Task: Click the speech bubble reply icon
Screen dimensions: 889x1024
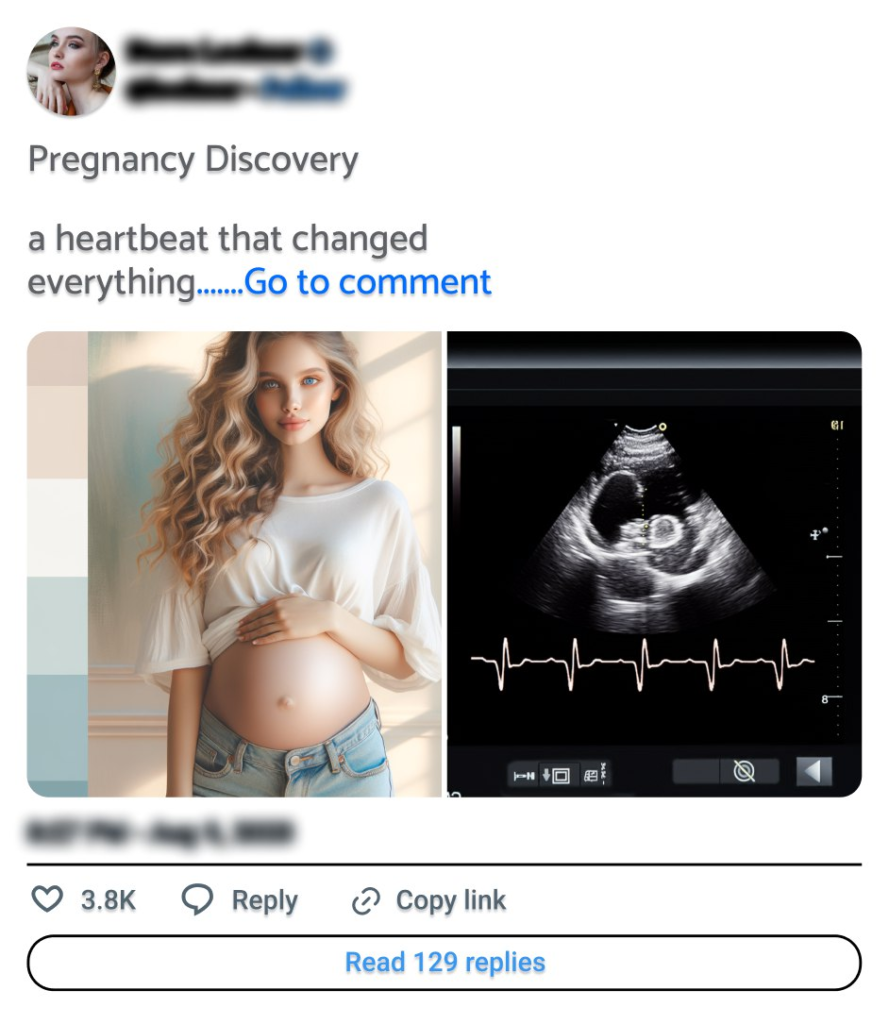Action: click(x=197, y=899)
